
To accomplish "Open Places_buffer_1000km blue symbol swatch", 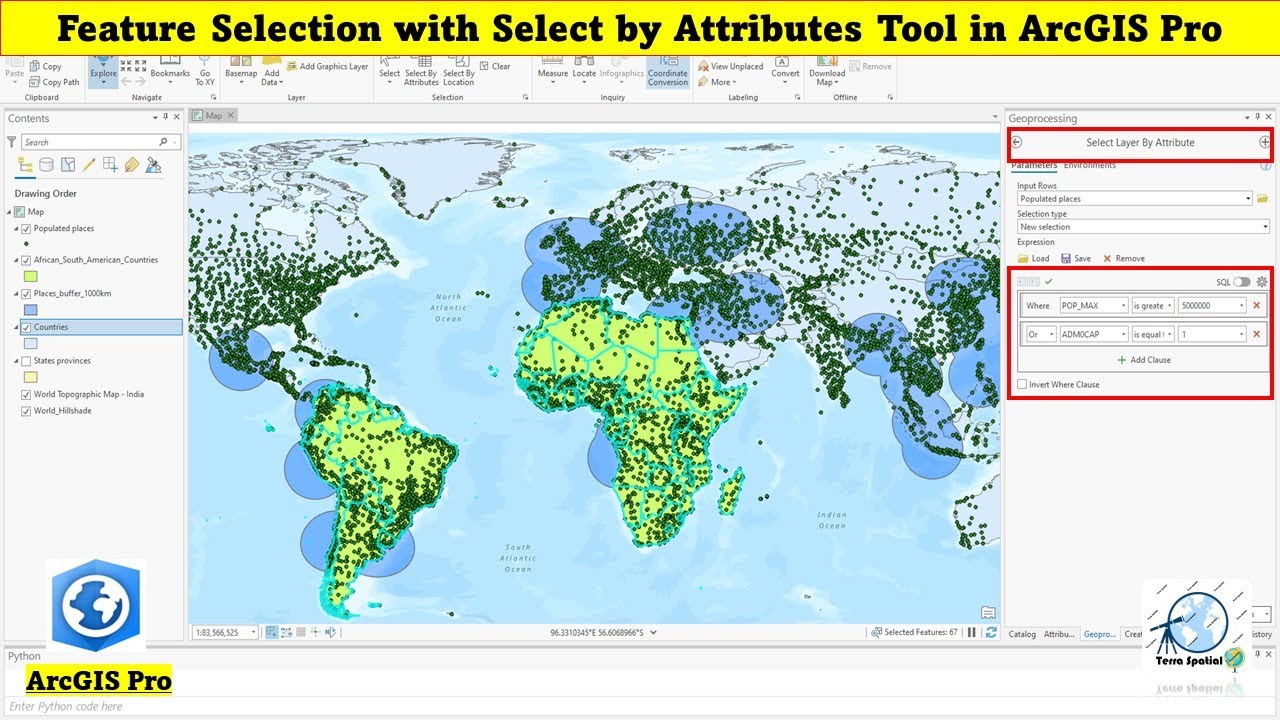I will pos(31,310).
